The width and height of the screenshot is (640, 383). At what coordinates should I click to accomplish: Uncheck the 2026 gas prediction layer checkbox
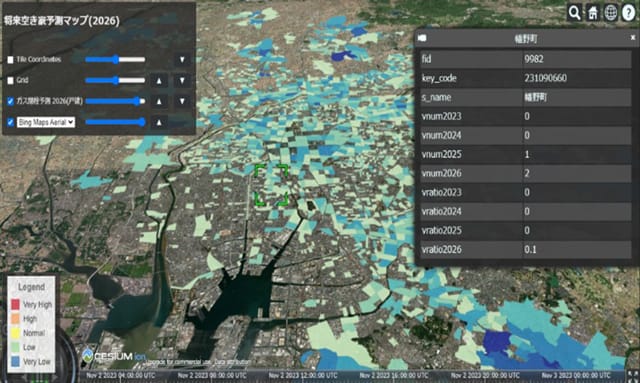coord(11,101)
